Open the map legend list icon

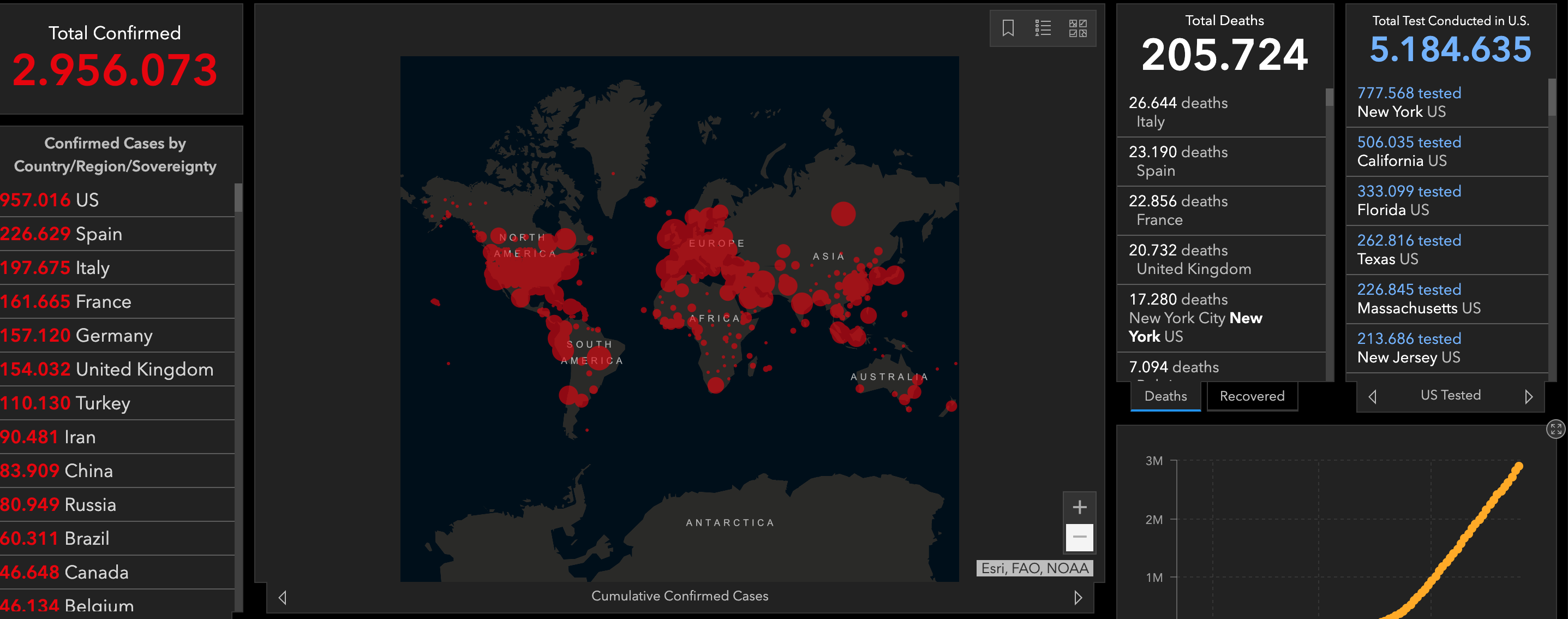[1043, 28]
